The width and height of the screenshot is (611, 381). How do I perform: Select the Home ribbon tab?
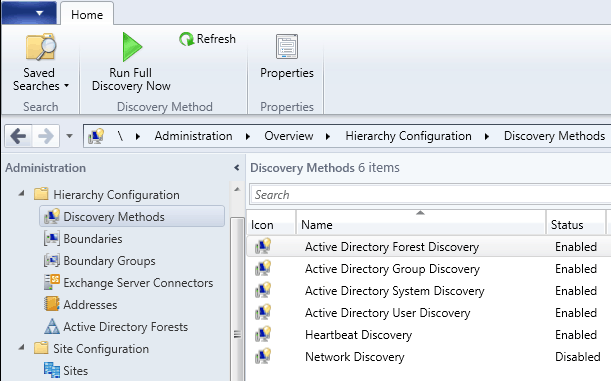click(87, 15)
